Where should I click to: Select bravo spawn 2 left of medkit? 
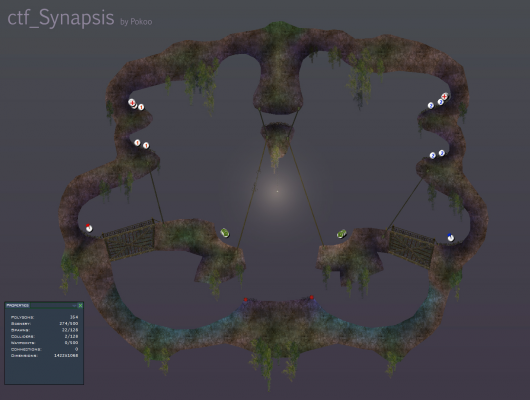point(440,101)
